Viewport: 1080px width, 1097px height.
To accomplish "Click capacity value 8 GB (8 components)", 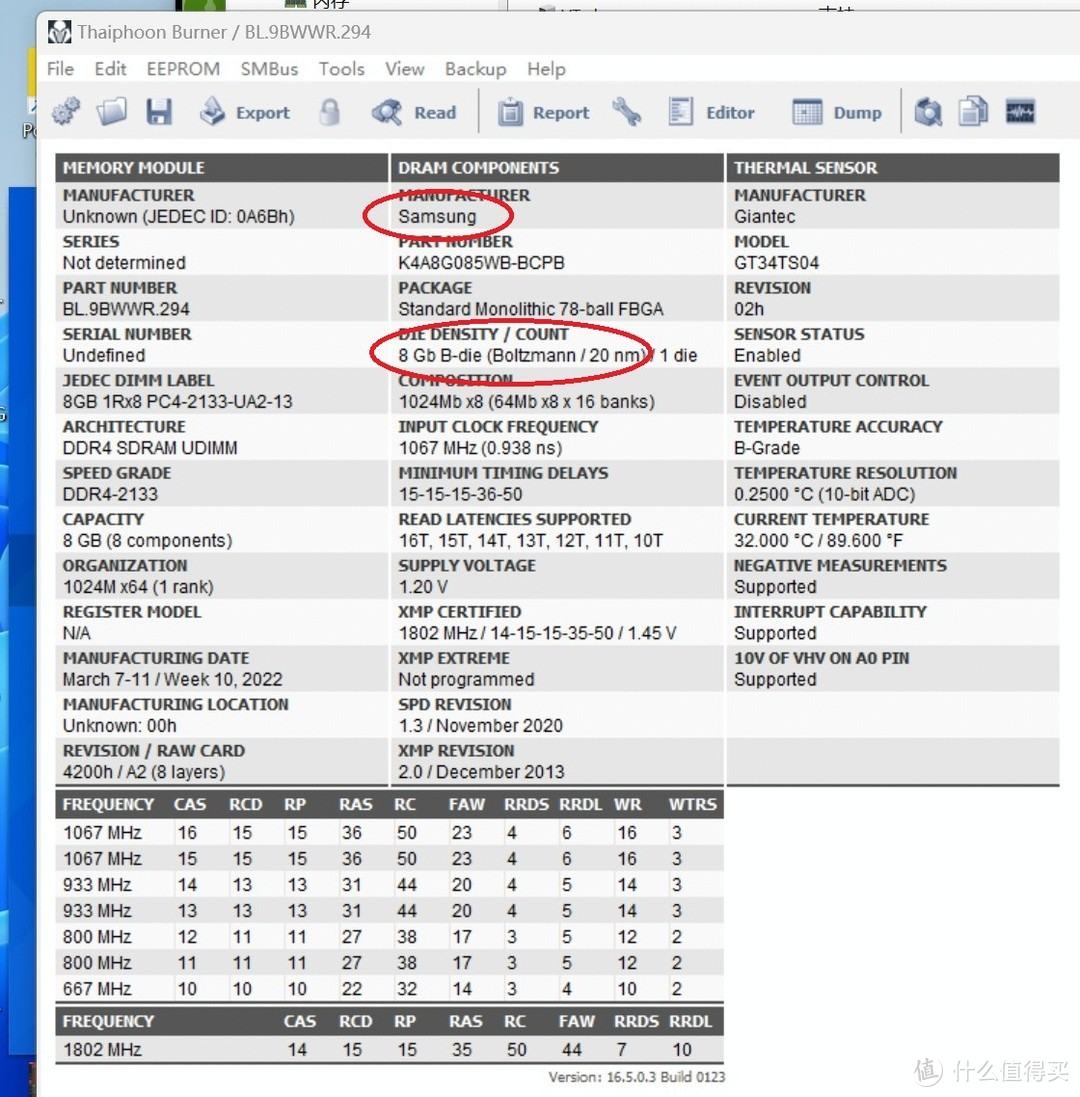I will point(147,540).
